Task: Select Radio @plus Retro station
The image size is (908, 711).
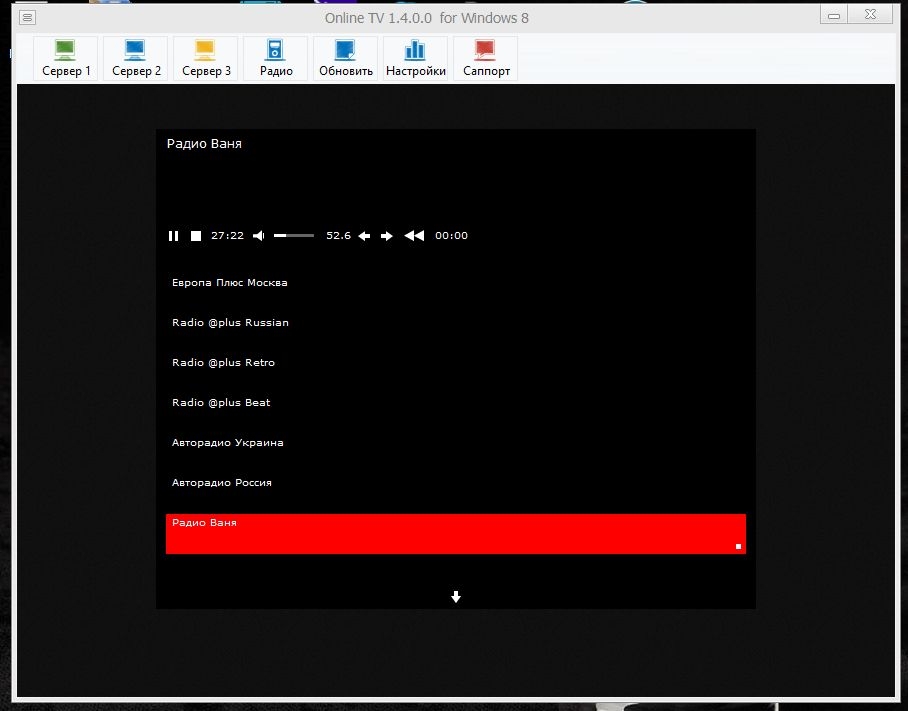Action: tap(223, 363)
